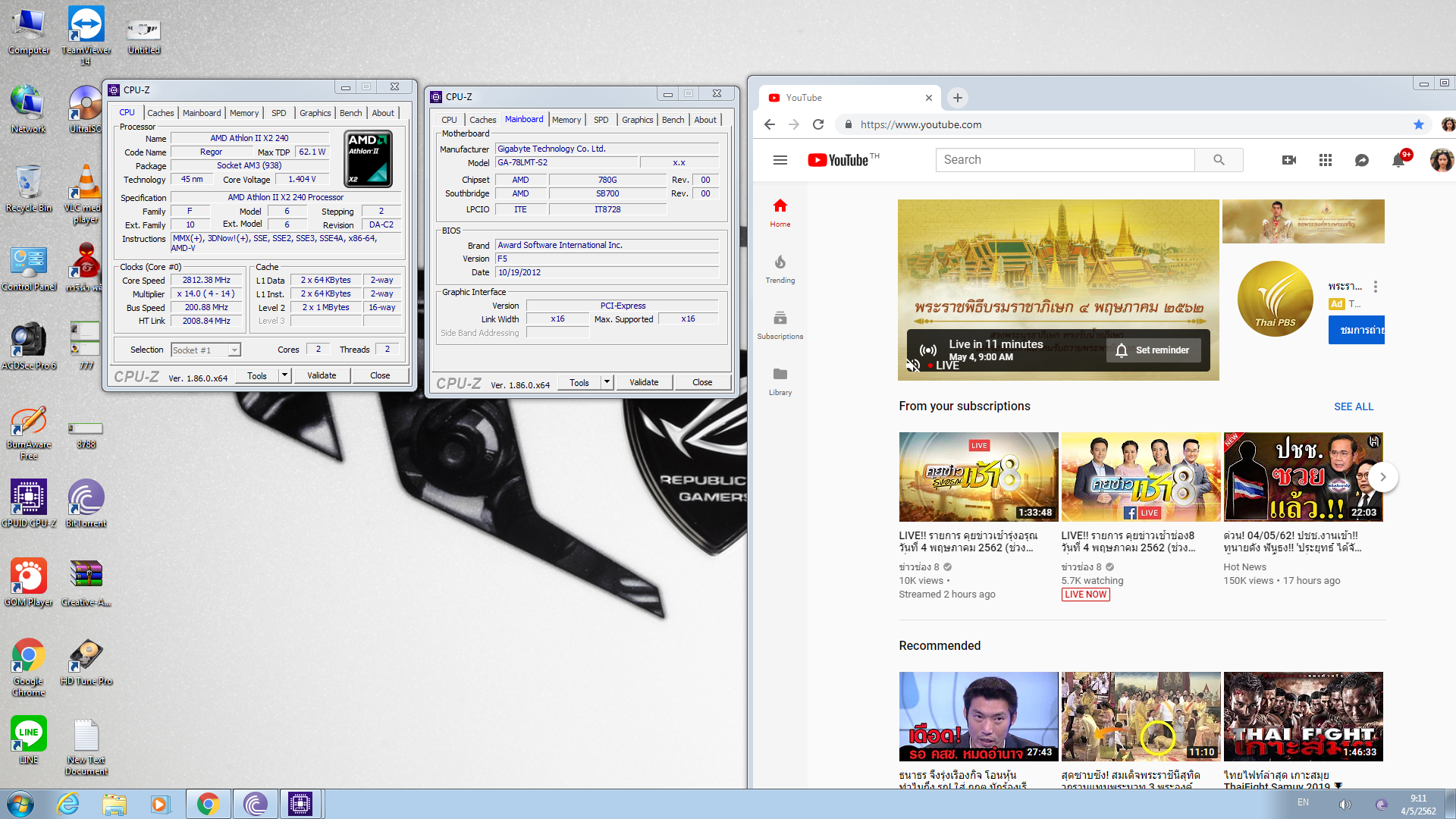Click the Windows Start button
Screen dimensions: 1456x819
tap(20, 804)
